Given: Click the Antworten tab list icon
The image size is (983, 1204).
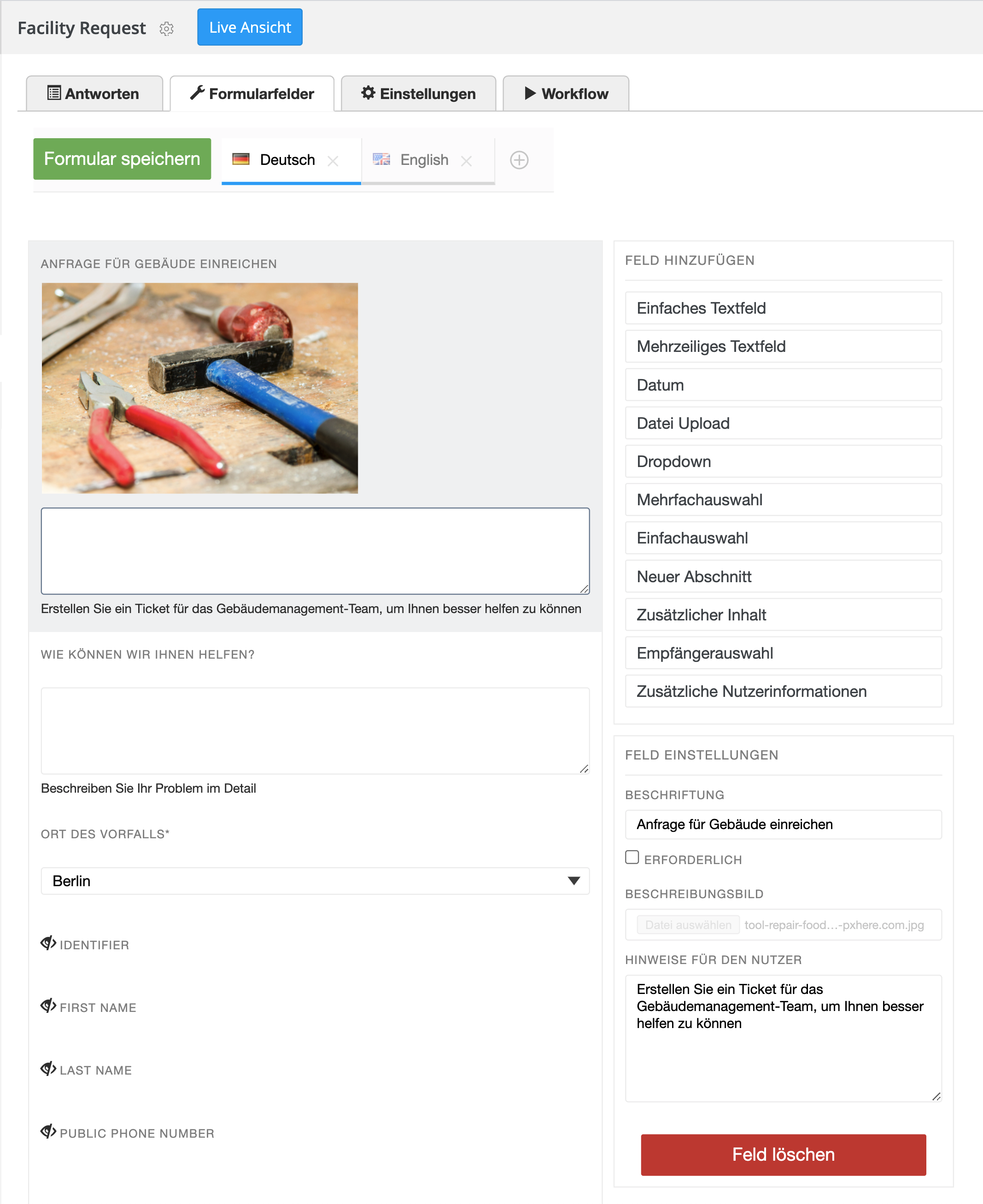Looking at the screenshot, I should (54, 93).
